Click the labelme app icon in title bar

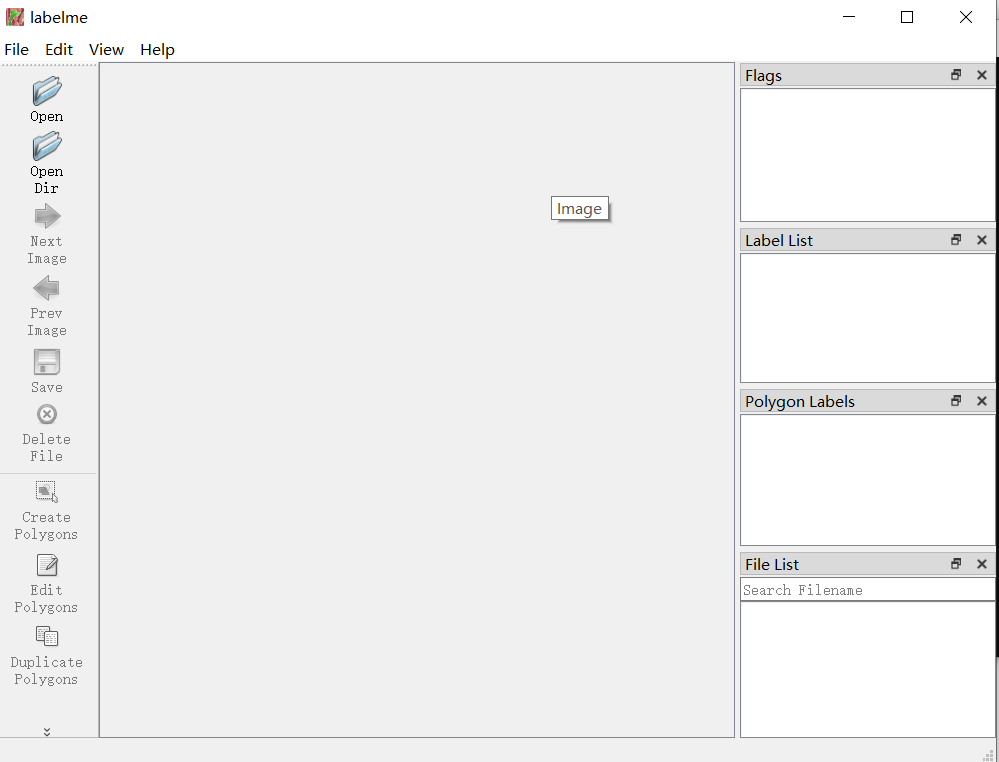[15, 17]
